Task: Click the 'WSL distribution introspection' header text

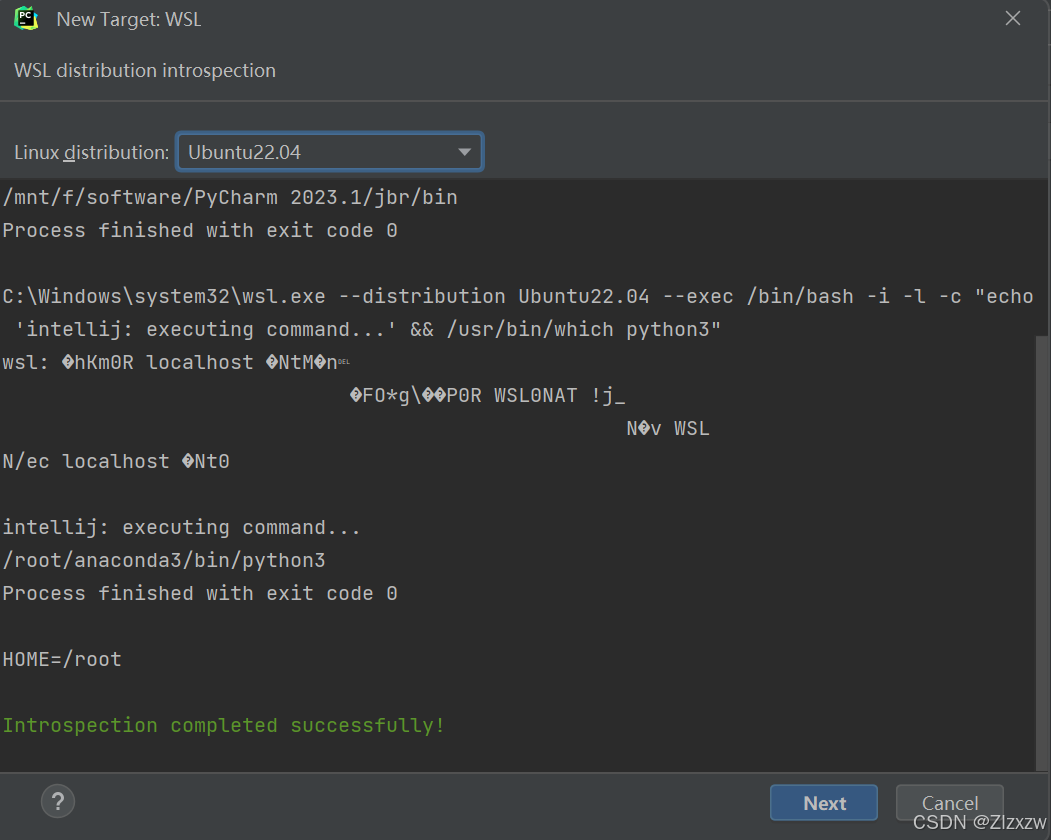Action: pos(144,70)
